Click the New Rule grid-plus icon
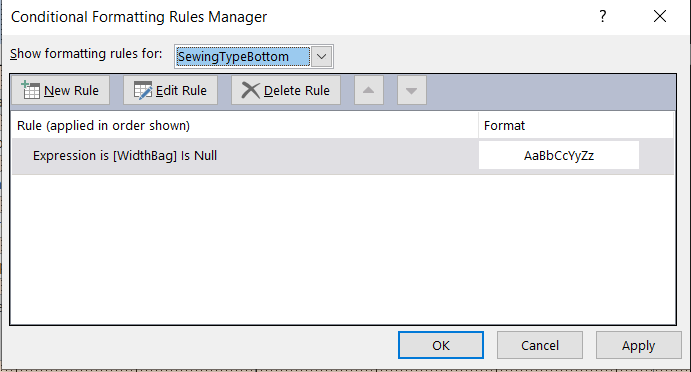The image size is (691, 372). [31, 90]
